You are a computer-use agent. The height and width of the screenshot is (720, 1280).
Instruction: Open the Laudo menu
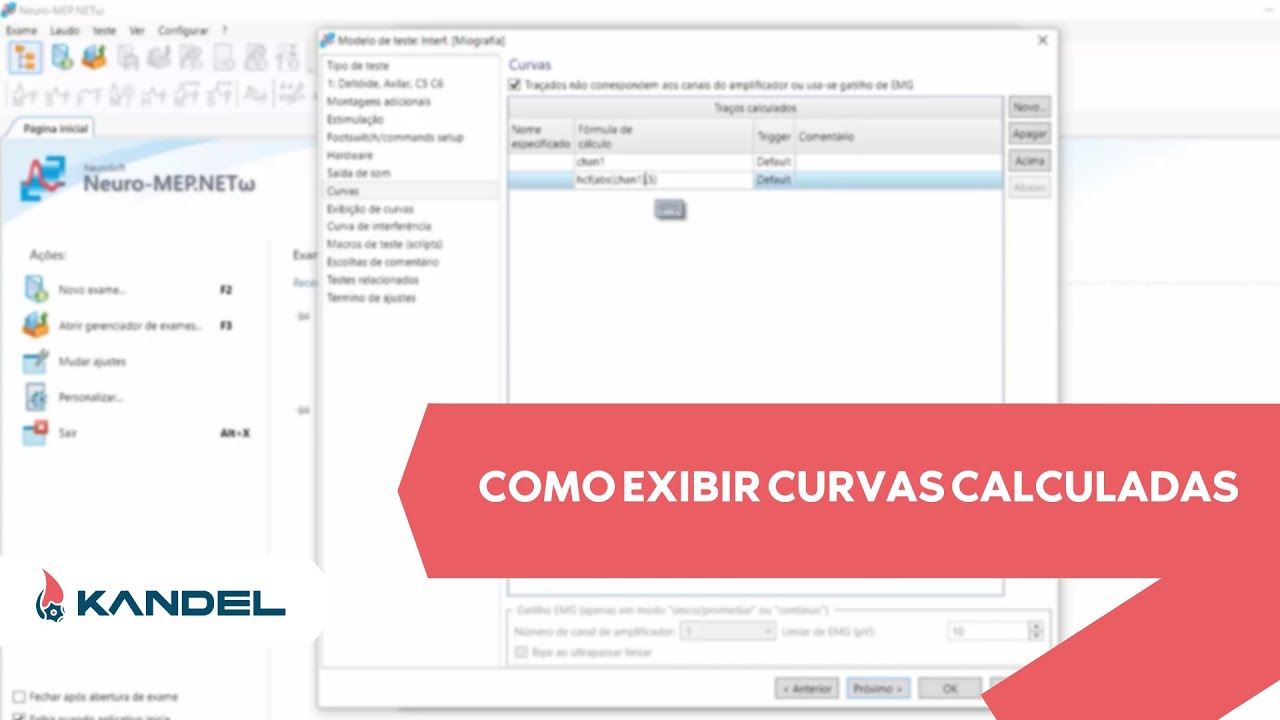coord(65,31)
